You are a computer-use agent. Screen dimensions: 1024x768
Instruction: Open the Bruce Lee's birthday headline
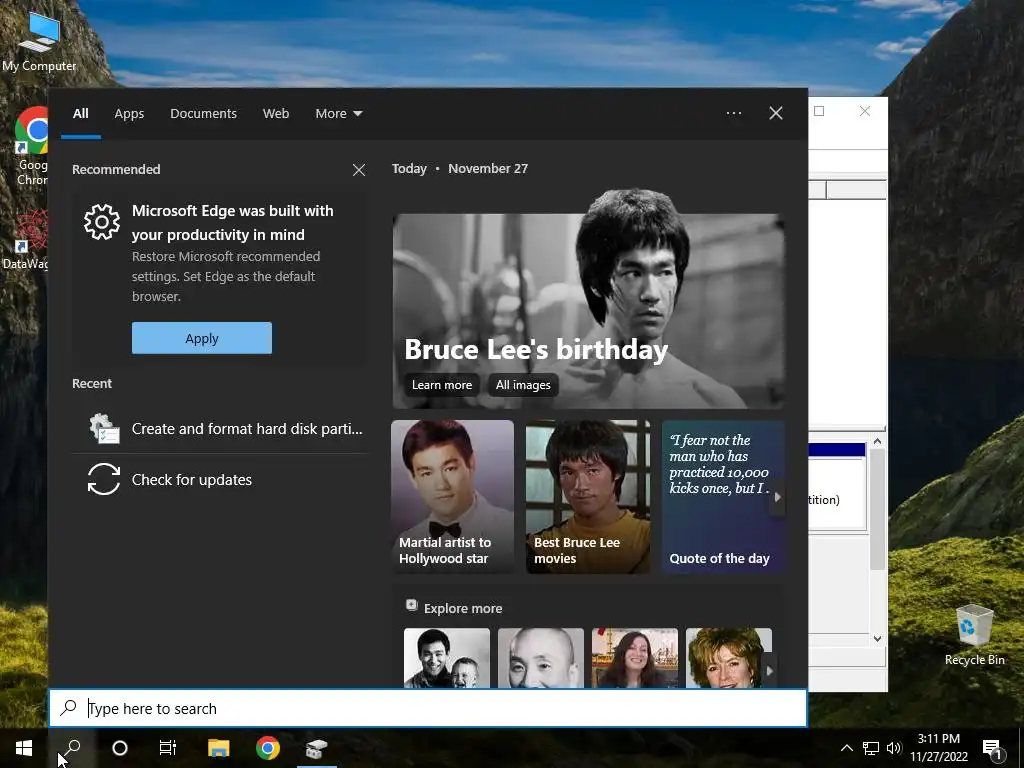[x=536, y=349]
